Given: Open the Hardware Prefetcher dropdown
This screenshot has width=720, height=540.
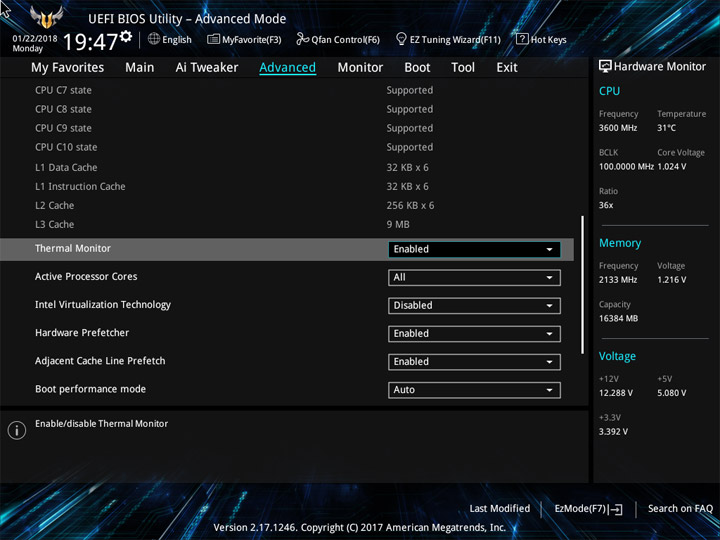Looking at the screenshot, I should [474, 334].
